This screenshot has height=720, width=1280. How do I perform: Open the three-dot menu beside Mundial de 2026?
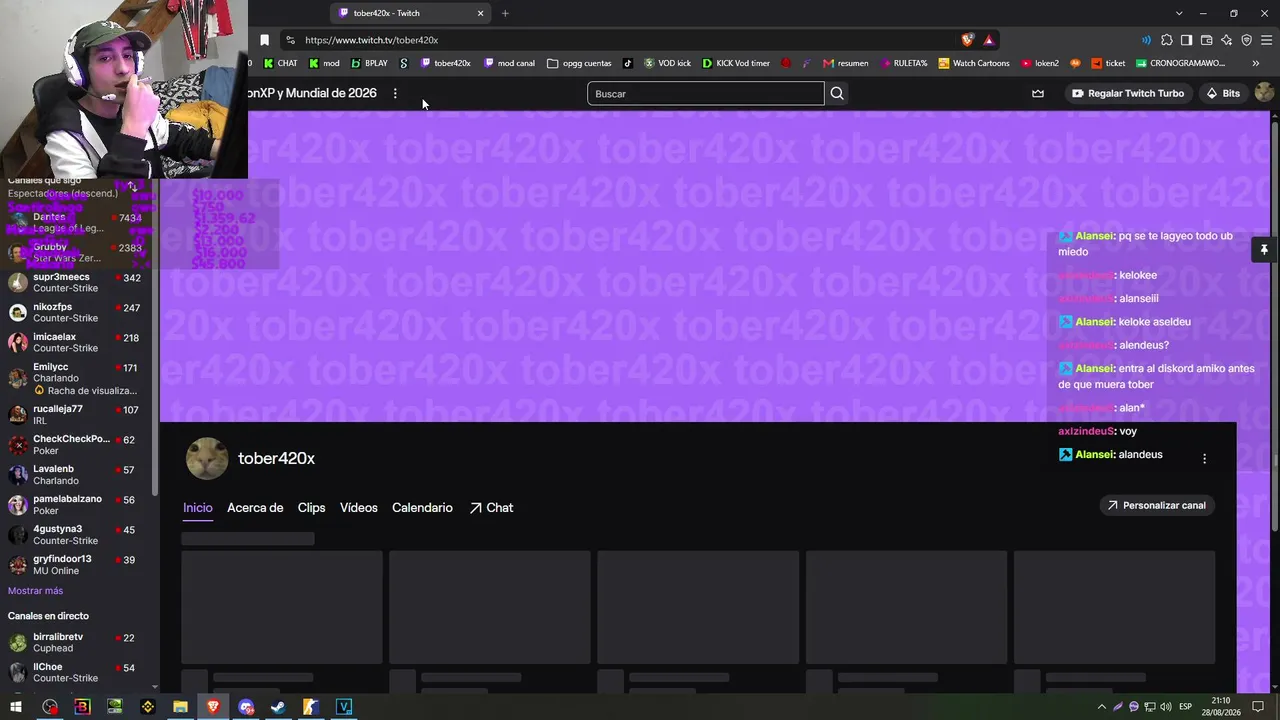395,94
